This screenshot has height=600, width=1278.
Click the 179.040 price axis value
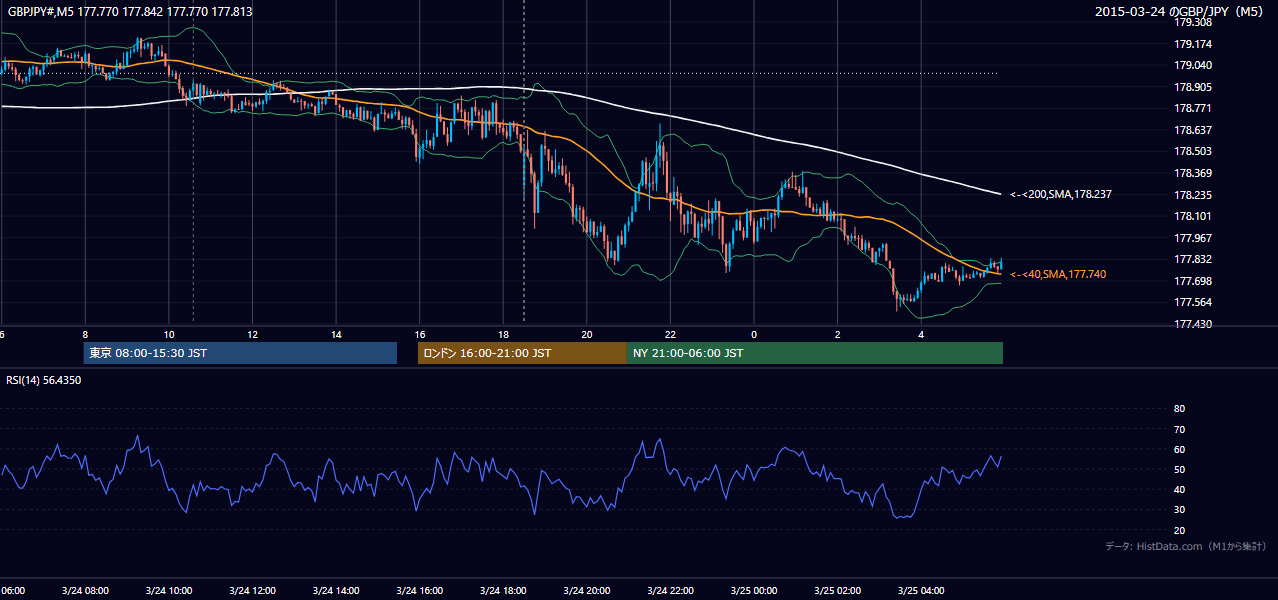(x=1191, y=65)
